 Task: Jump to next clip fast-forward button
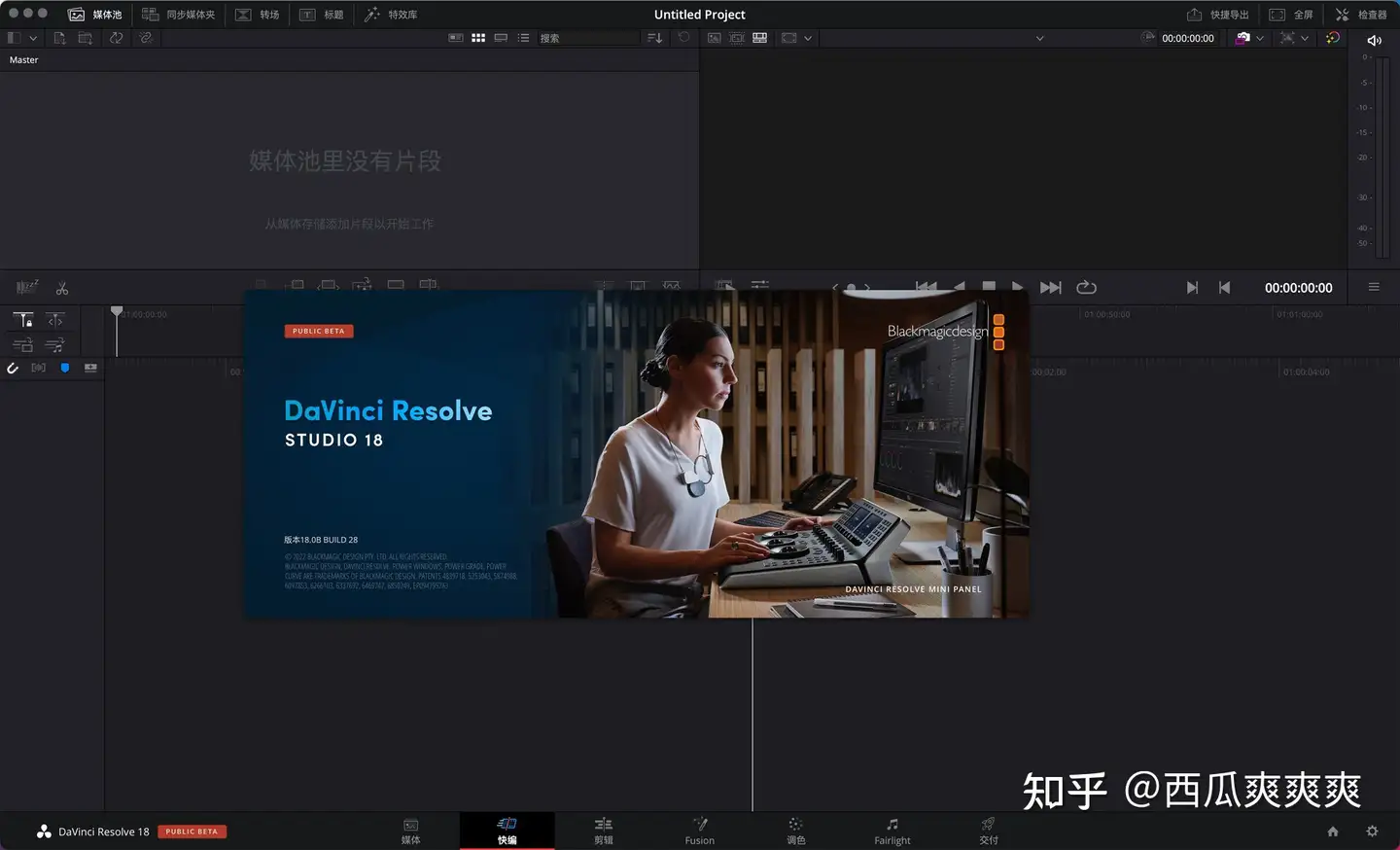1051,288
